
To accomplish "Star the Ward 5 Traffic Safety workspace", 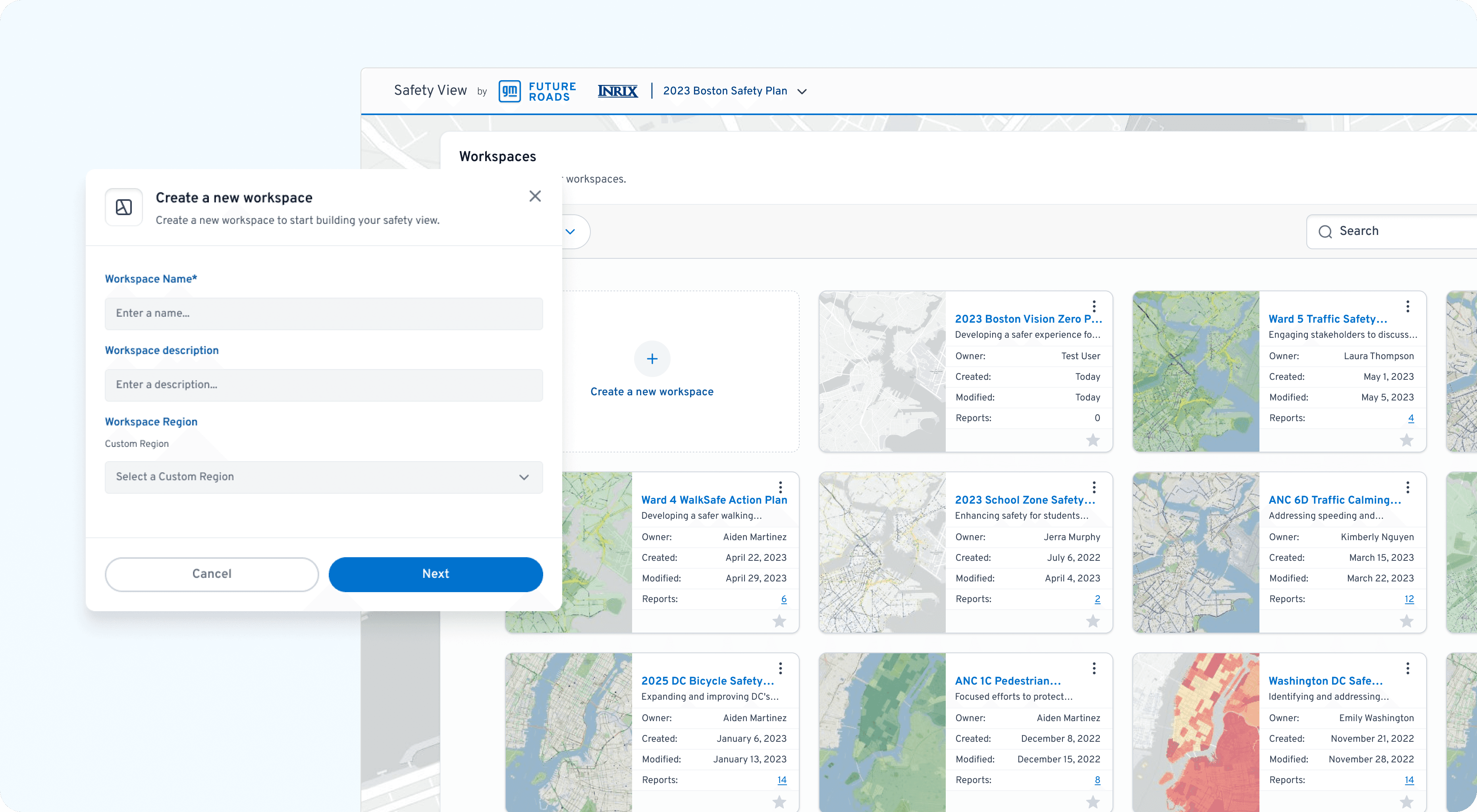I will 1406,440.
